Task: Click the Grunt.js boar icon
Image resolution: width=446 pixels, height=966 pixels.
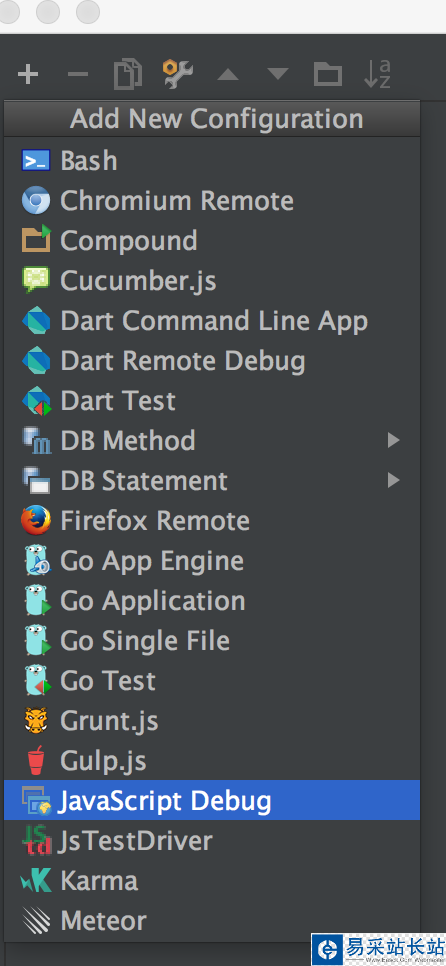Action: tap(36, 721)
